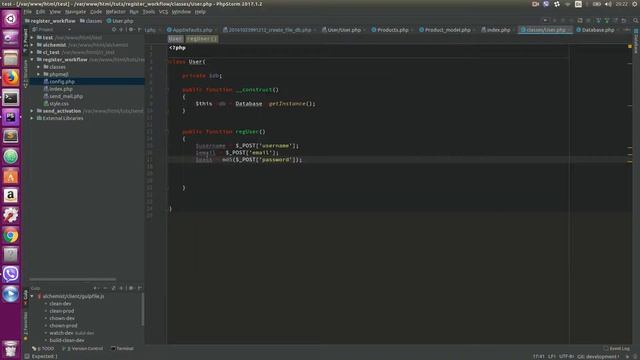Open the Navigate menu
Screen dimensions: 640x360
point(76,12)
